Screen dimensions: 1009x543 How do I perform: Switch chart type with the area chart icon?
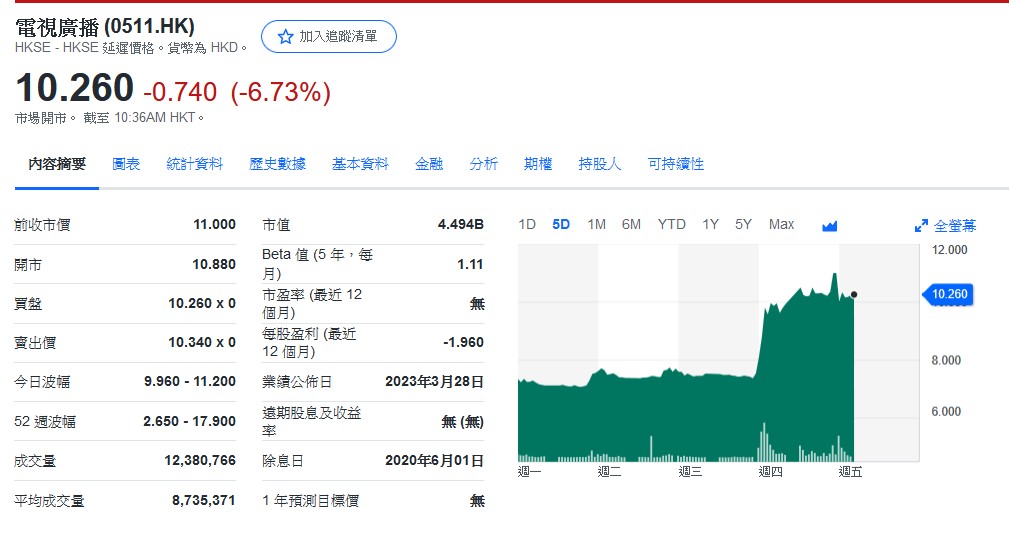(x=829, y=226)
